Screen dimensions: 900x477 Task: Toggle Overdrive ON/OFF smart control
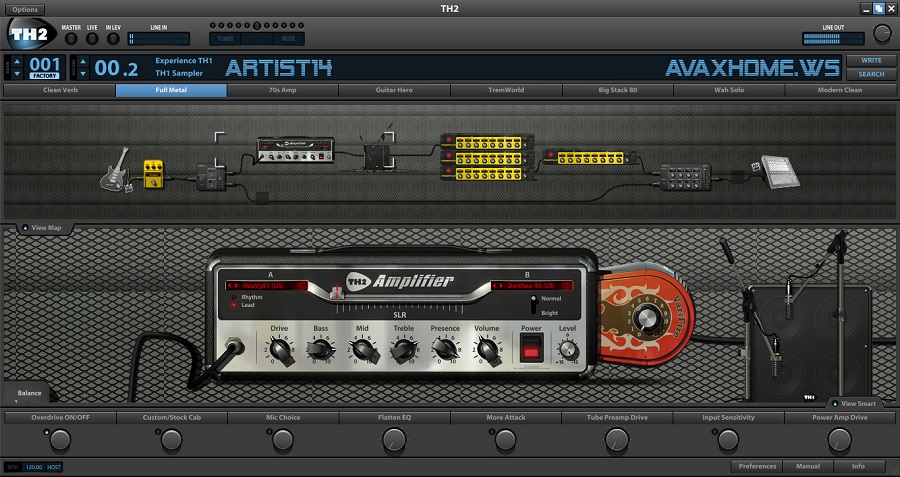pos(60,440)
